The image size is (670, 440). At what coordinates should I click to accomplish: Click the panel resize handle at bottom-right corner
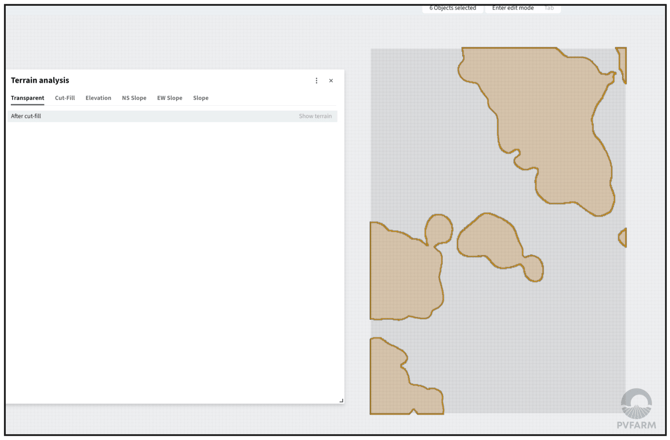tap(341, 400)
